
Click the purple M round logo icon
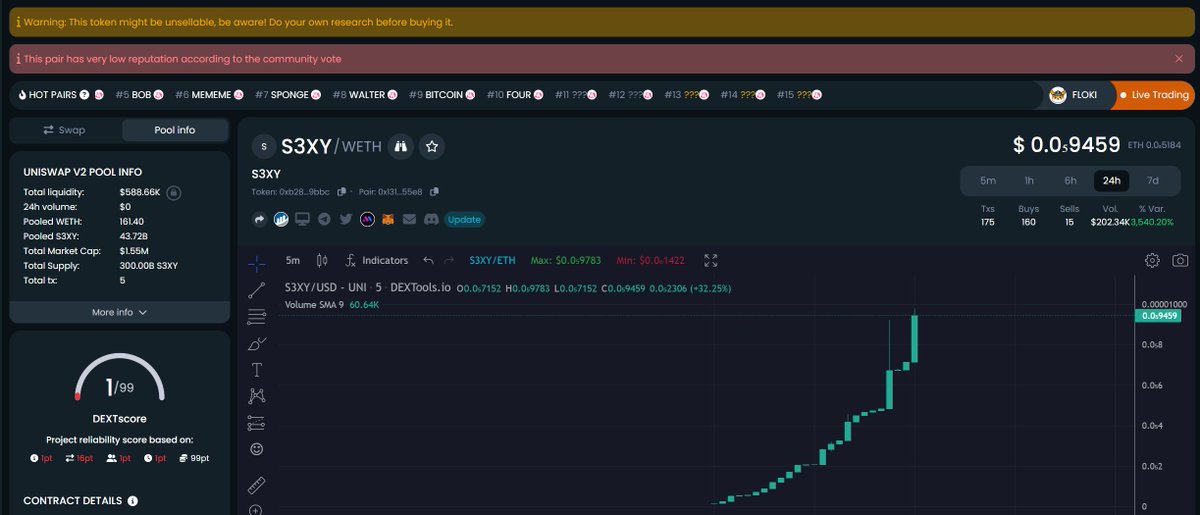(367, 218)
